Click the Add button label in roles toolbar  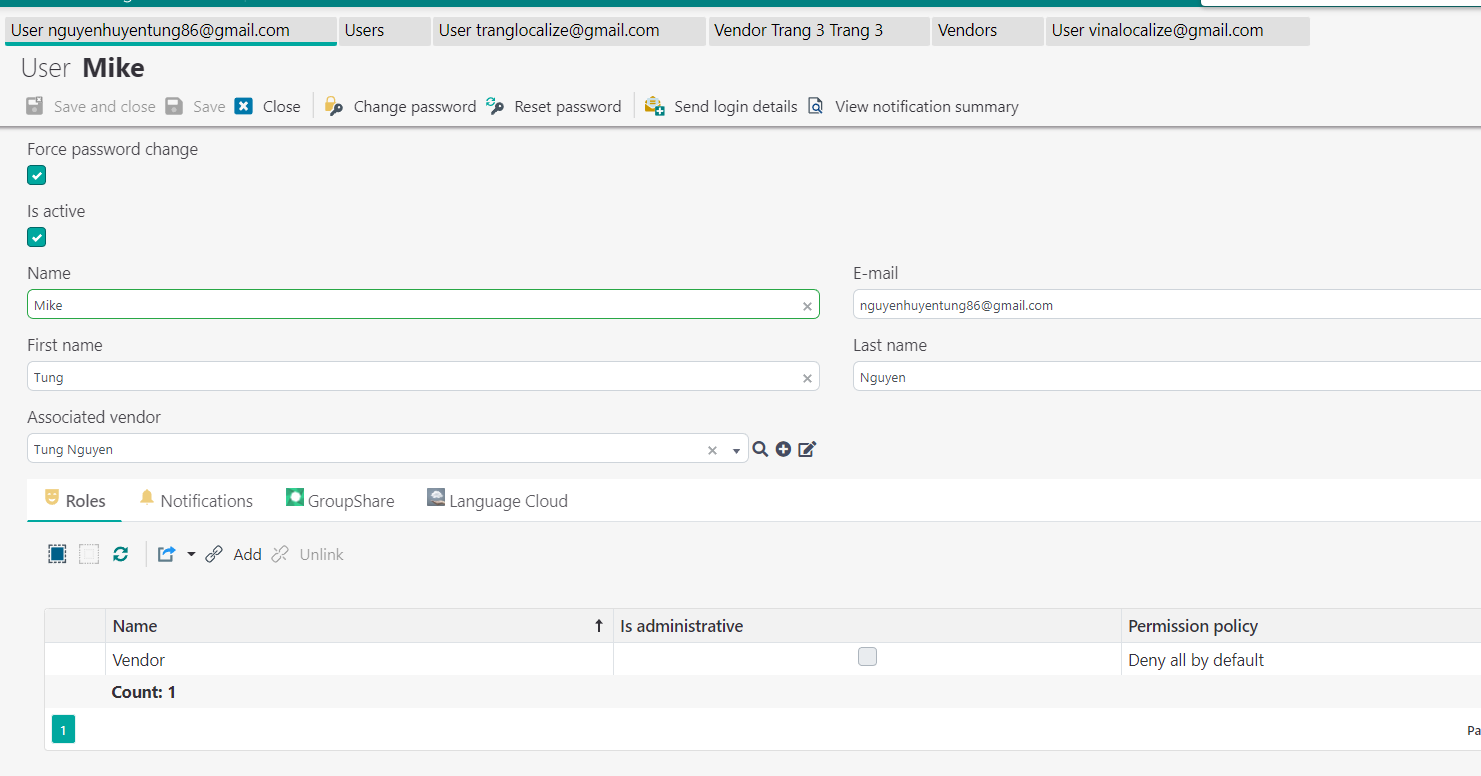(247, 554)
